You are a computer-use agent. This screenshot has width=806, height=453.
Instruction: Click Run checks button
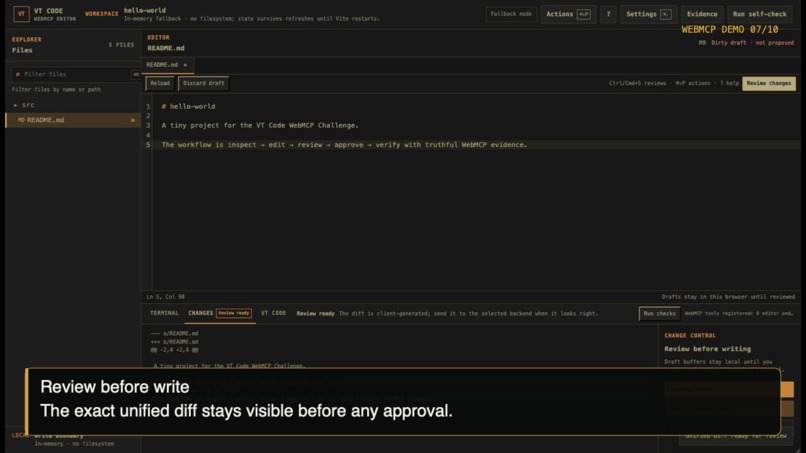pos(660,314)
